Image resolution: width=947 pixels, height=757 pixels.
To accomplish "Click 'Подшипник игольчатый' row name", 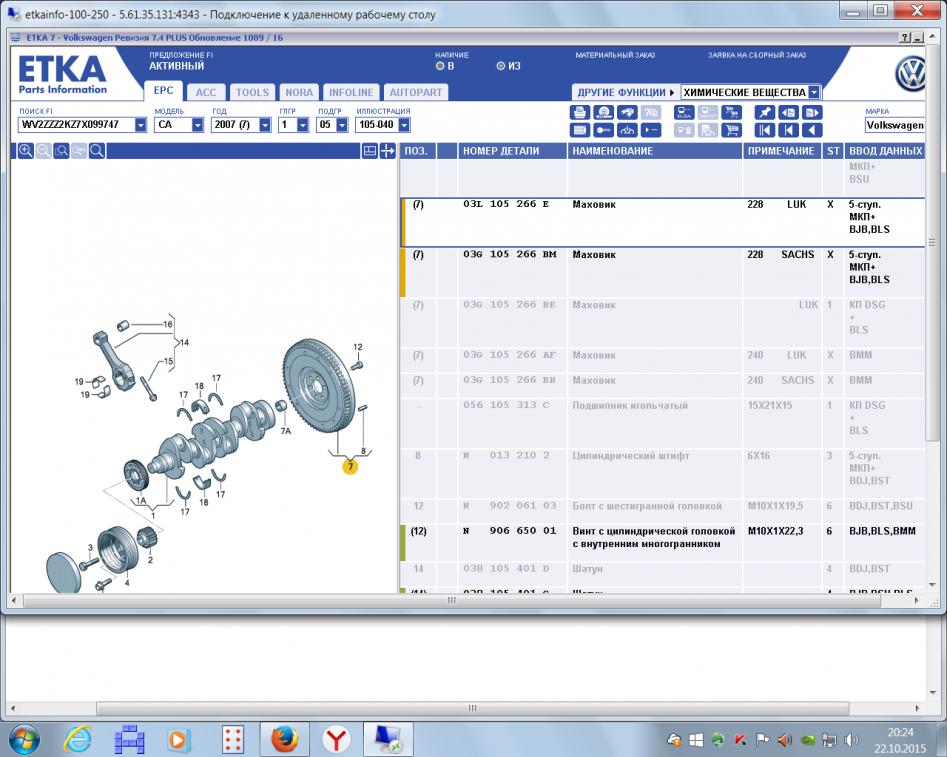I will pyautogui.click(x=630, y=405).
